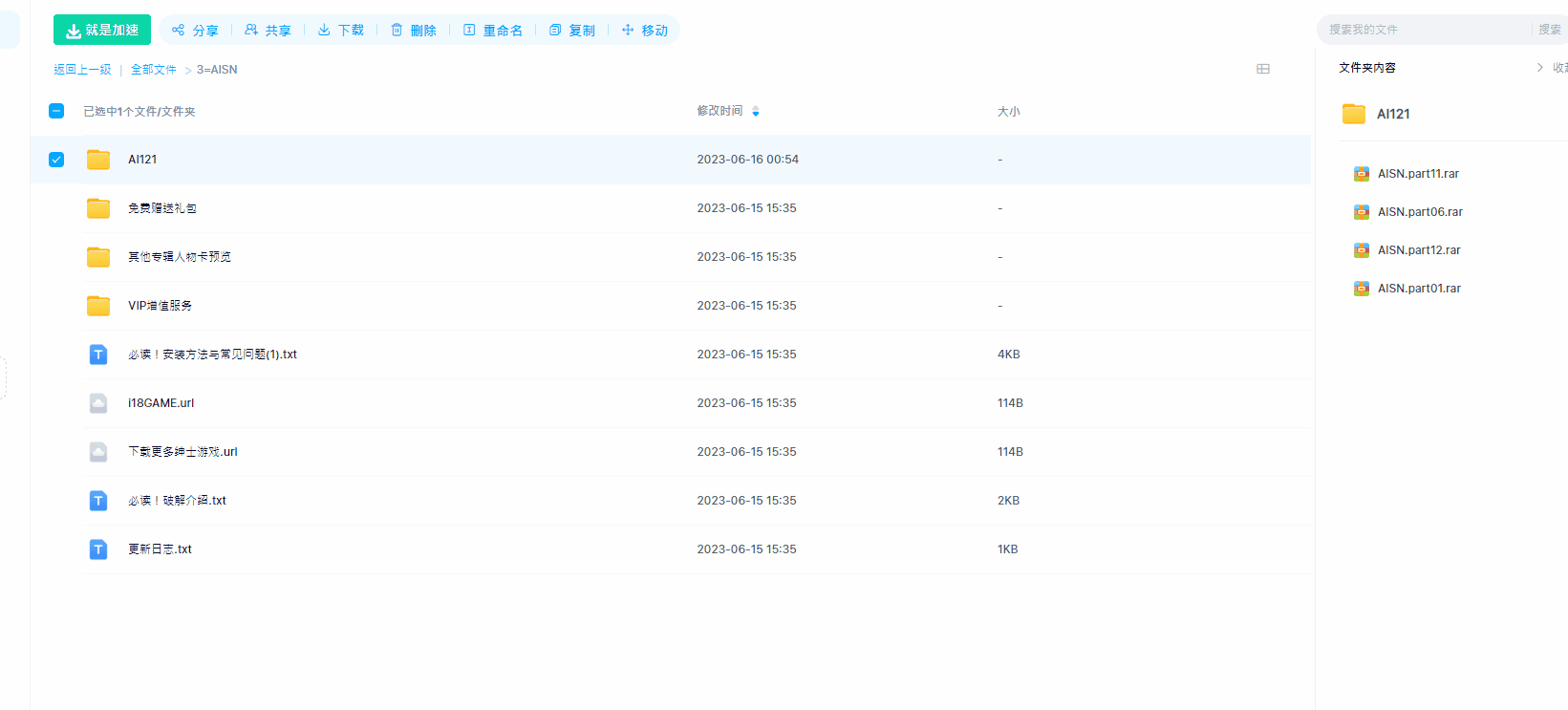Collapse the 文件夹内容 panel chevron
Viewport: 1568px width, 710px height.
click(x=1539, y=68)
